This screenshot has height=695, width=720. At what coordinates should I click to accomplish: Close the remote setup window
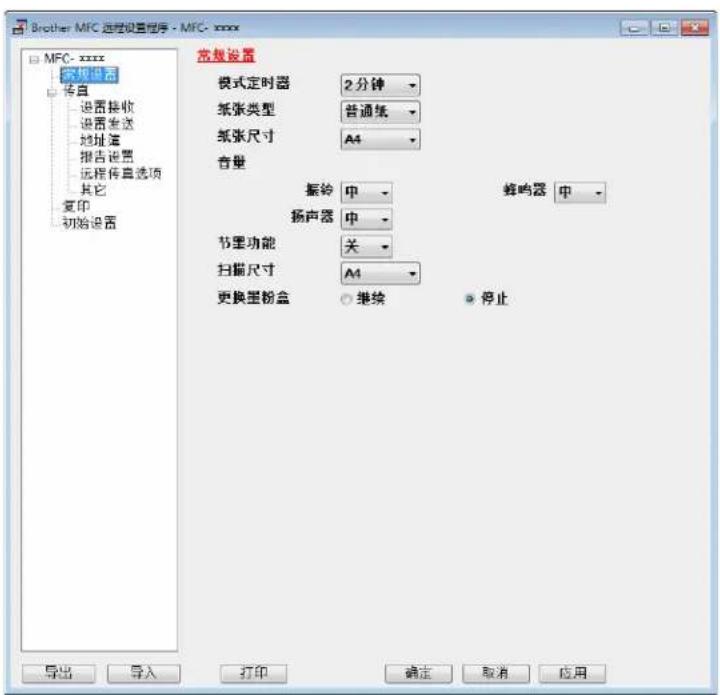tap(695, 28)
